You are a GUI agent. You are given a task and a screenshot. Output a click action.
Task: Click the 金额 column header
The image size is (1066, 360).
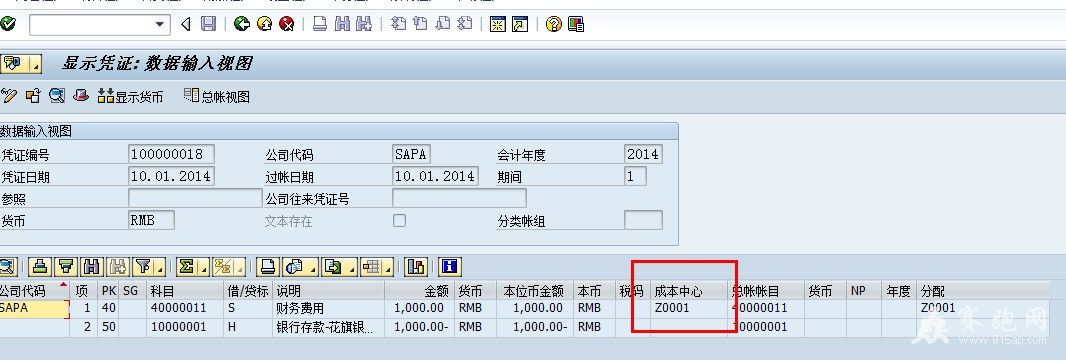pos(418,291)
